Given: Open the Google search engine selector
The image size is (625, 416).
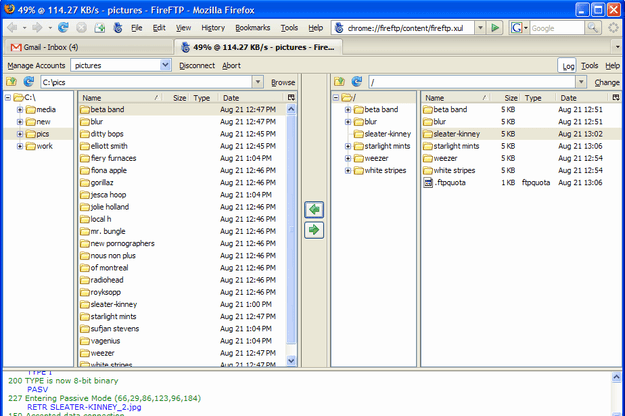Looking at the screenshot, I should coord(519,28).
